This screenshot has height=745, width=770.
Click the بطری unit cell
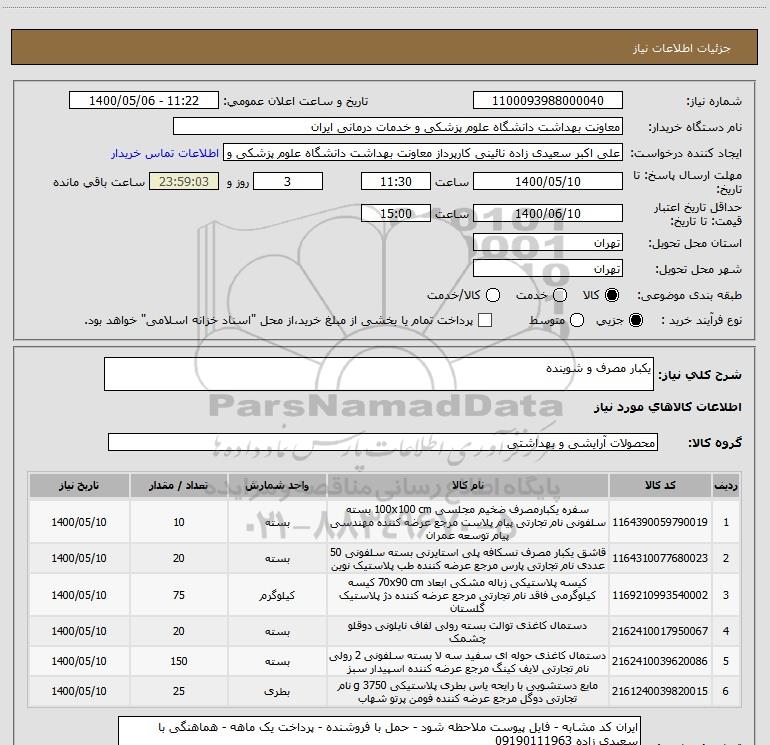pyautogui.click(x=277, y=691)
